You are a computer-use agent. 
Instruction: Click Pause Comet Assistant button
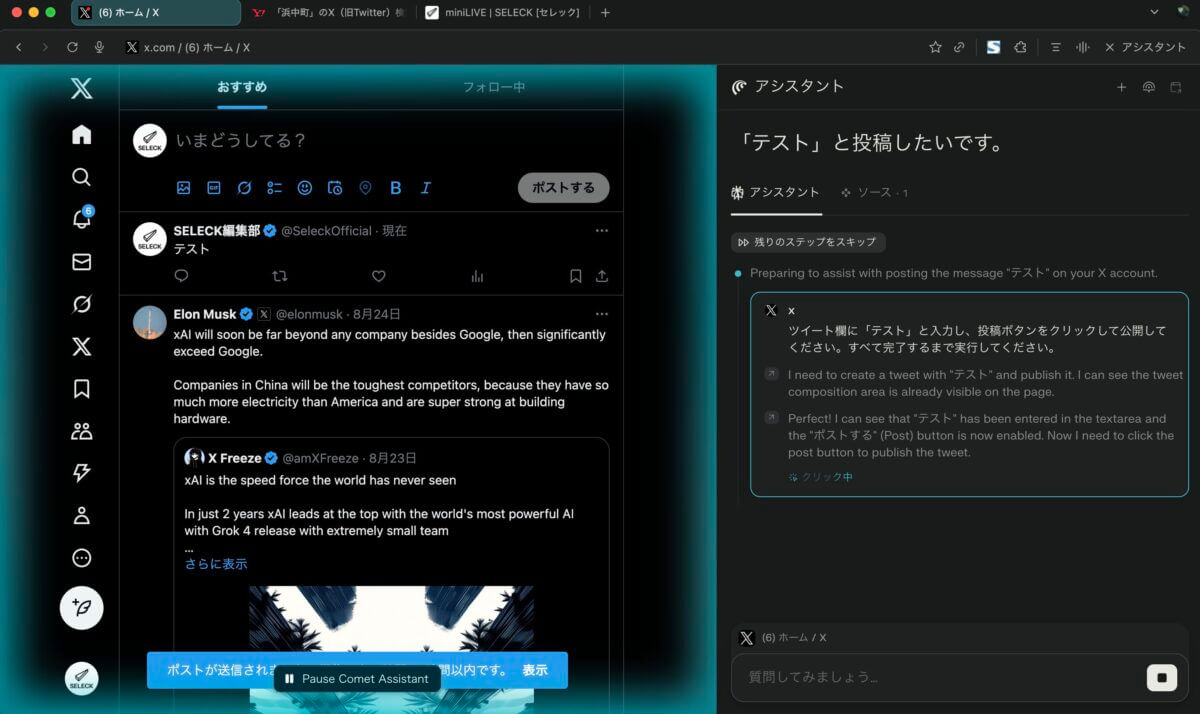pos(357,679)
